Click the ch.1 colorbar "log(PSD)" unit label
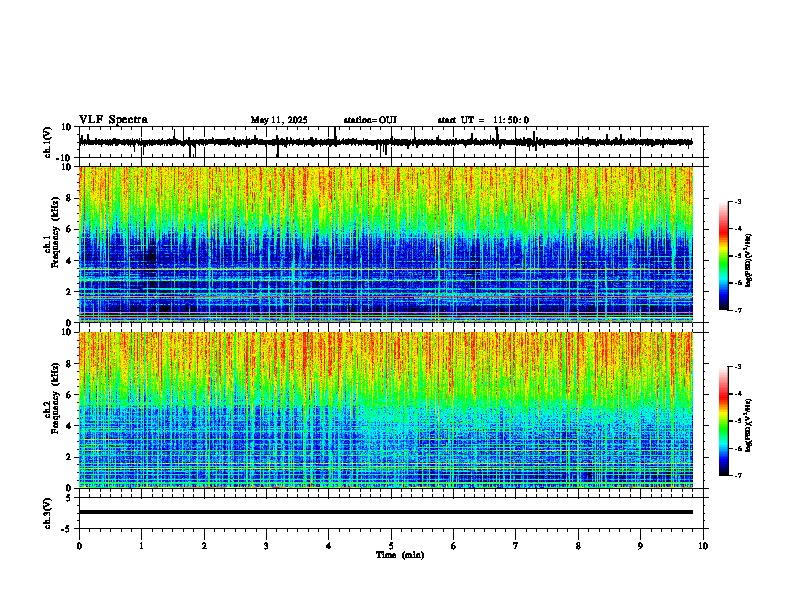The height and width of the screenshot is (612, 792). tap(749, 260)
